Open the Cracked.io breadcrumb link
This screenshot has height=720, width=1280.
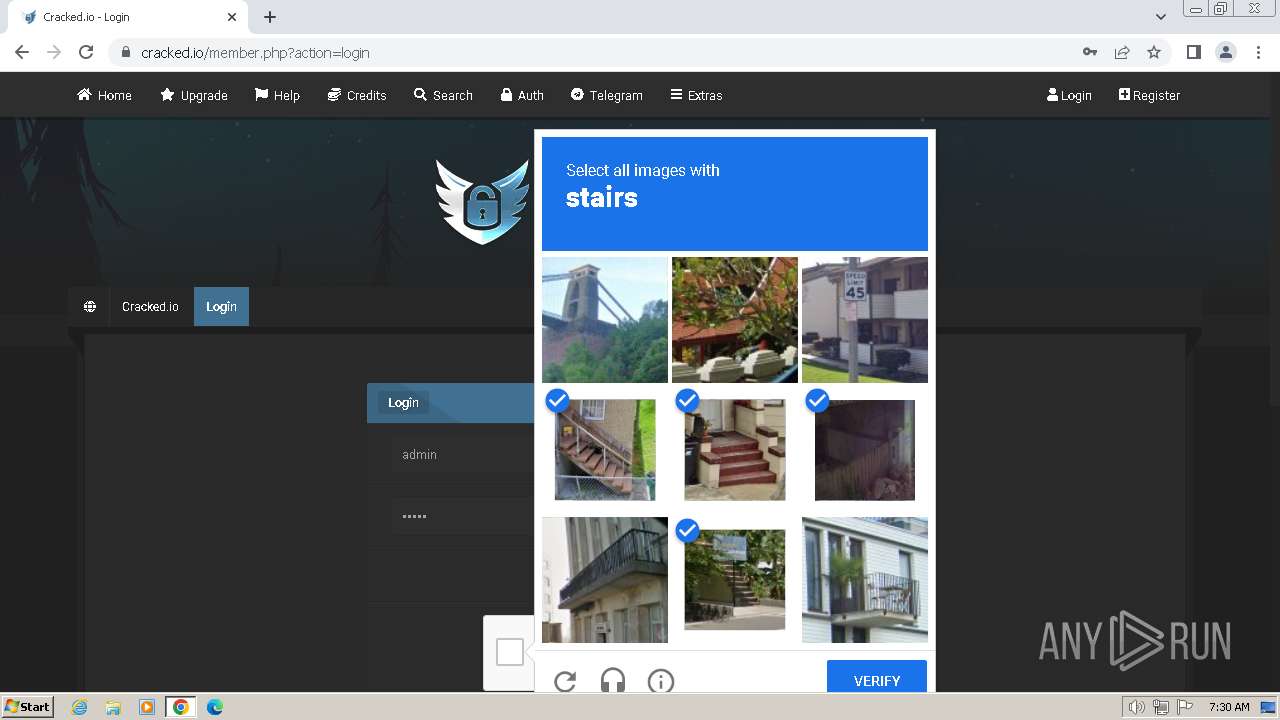[x=150, y=306]
